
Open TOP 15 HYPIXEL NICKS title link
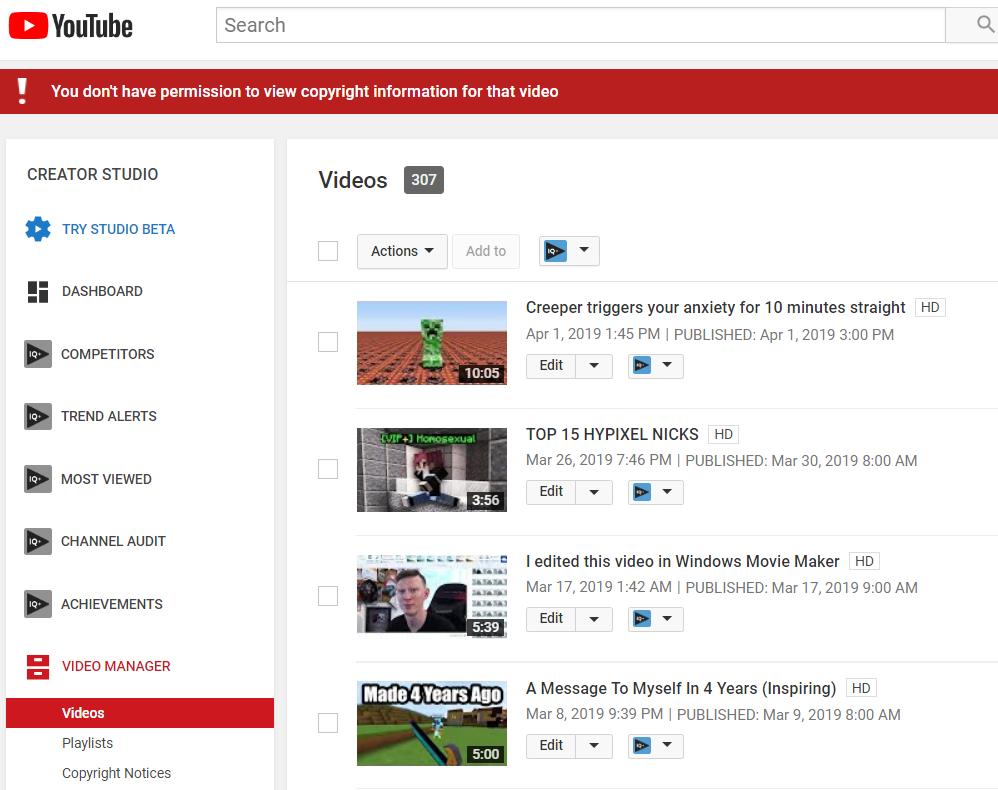[x=612, y=434]
